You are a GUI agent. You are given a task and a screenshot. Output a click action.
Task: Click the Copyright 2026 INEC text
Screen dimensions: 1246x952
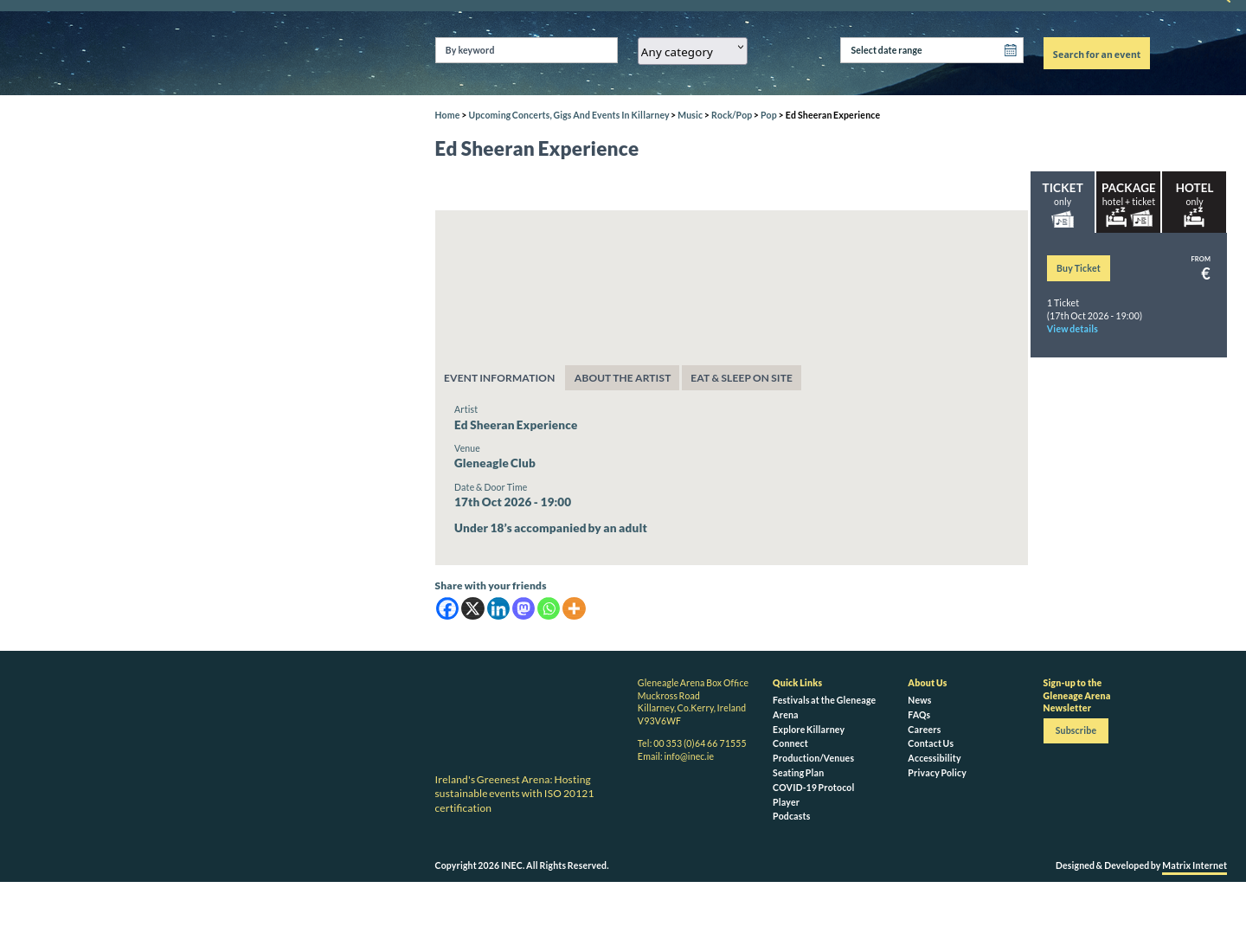pyautogui.click(x=522, y=865)
